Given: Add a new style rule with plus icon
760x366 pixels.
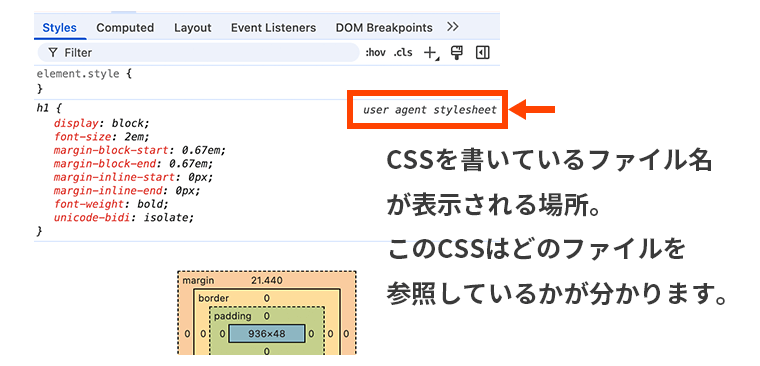Looking at the screenshot, I should pos(430,53).
